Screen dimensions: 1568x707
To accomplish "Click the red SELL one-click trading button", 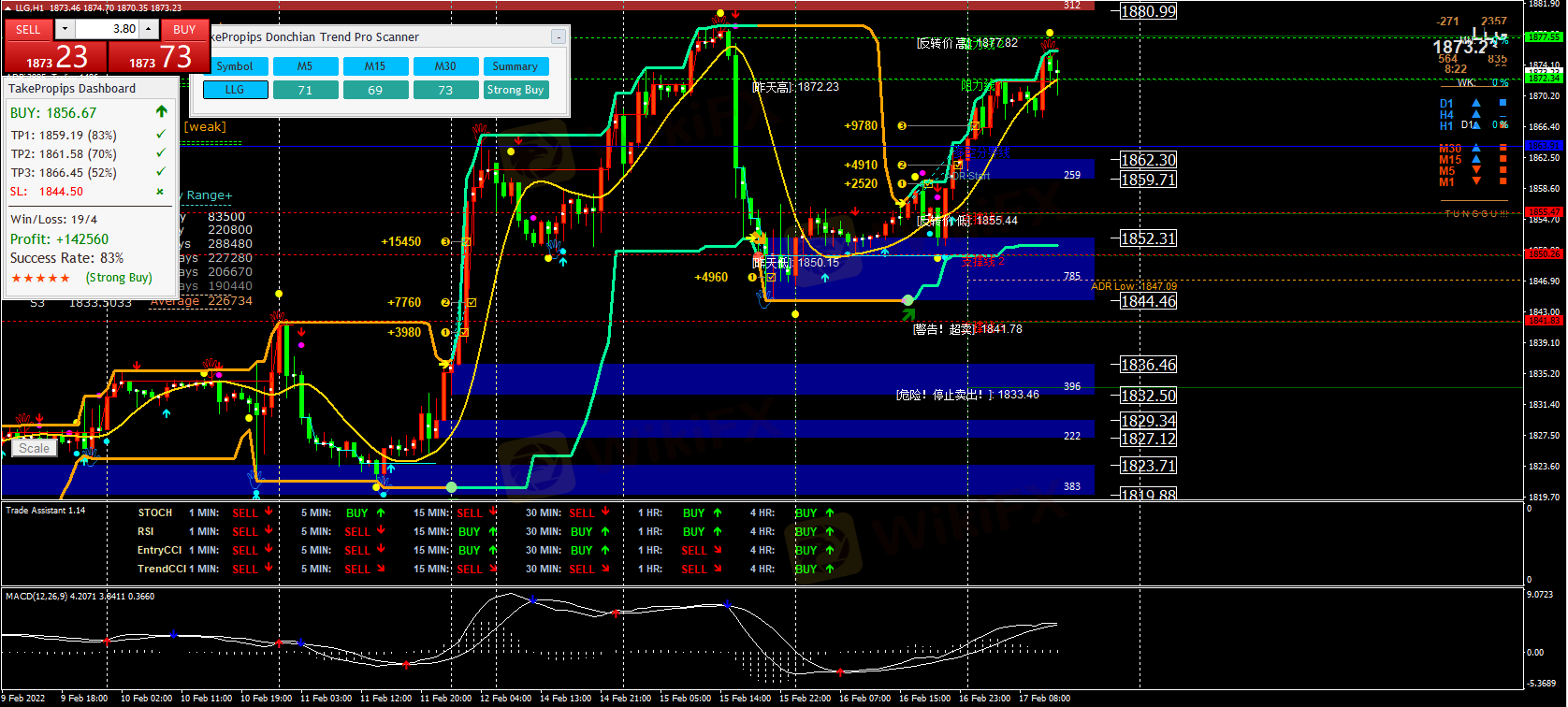I will pos(28,30).
